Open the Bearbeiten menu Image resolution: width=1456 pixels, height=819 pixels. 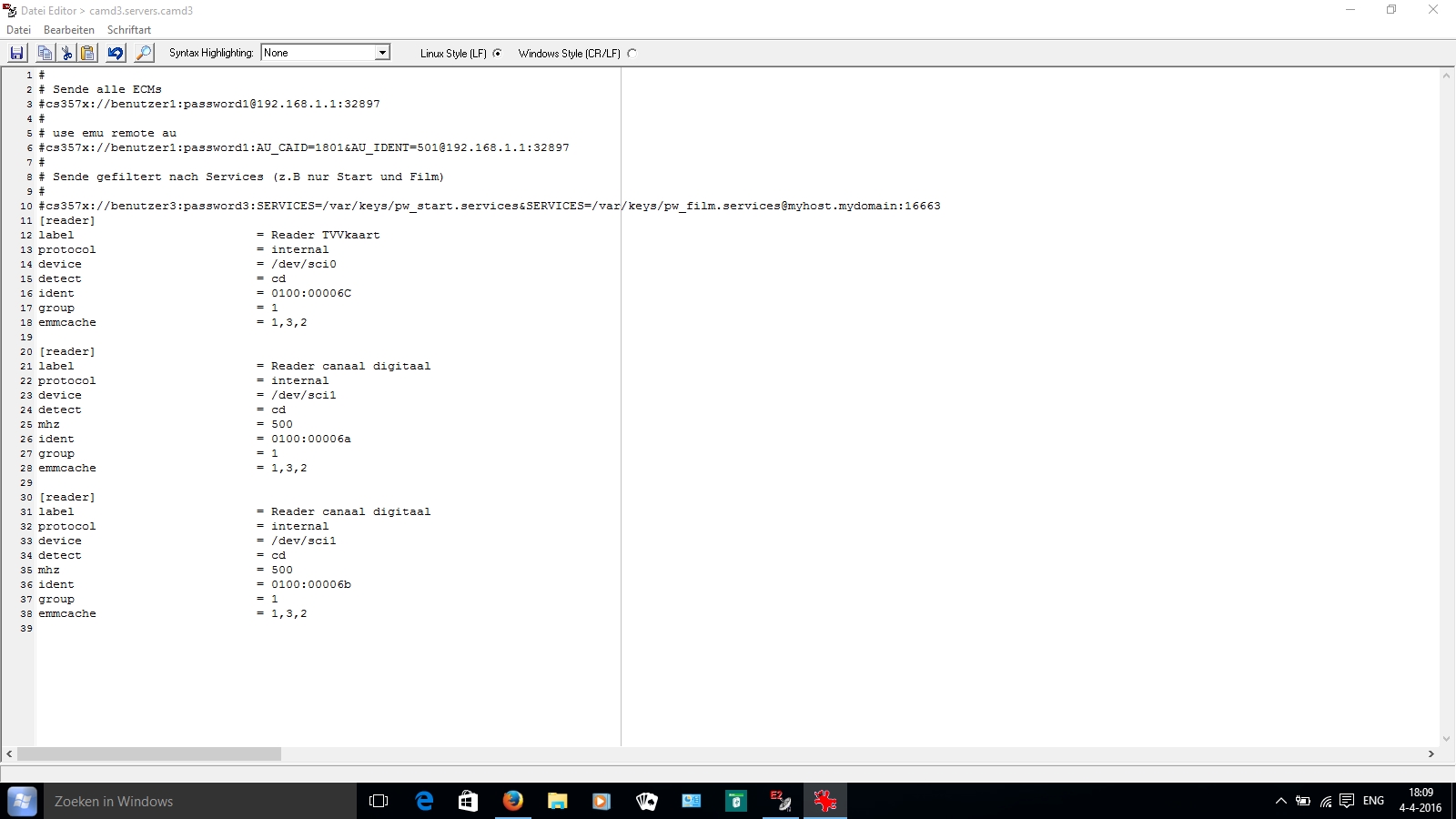click(x=69, y=30)
